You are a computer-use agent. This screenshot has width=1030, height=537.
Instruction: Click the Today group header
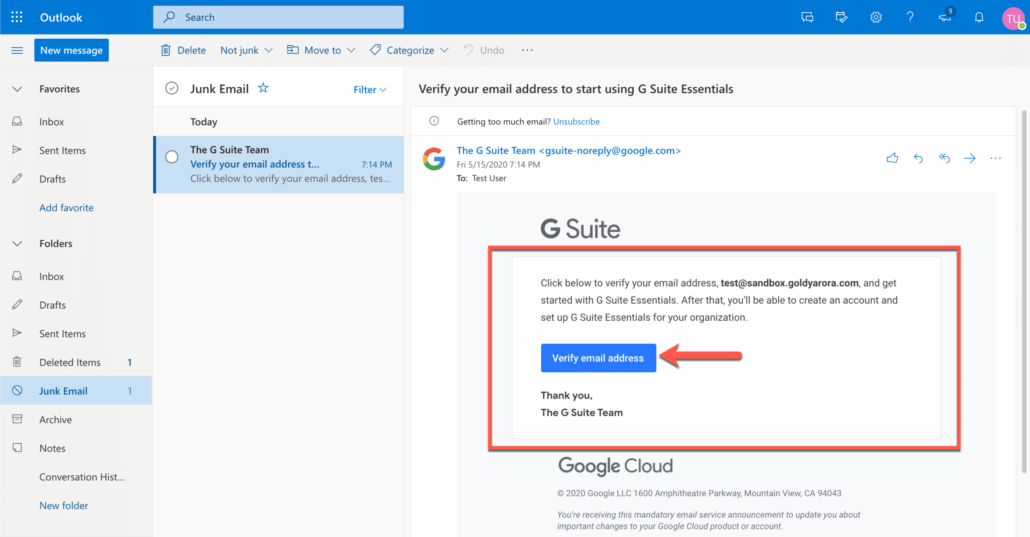tap(204, 122)
